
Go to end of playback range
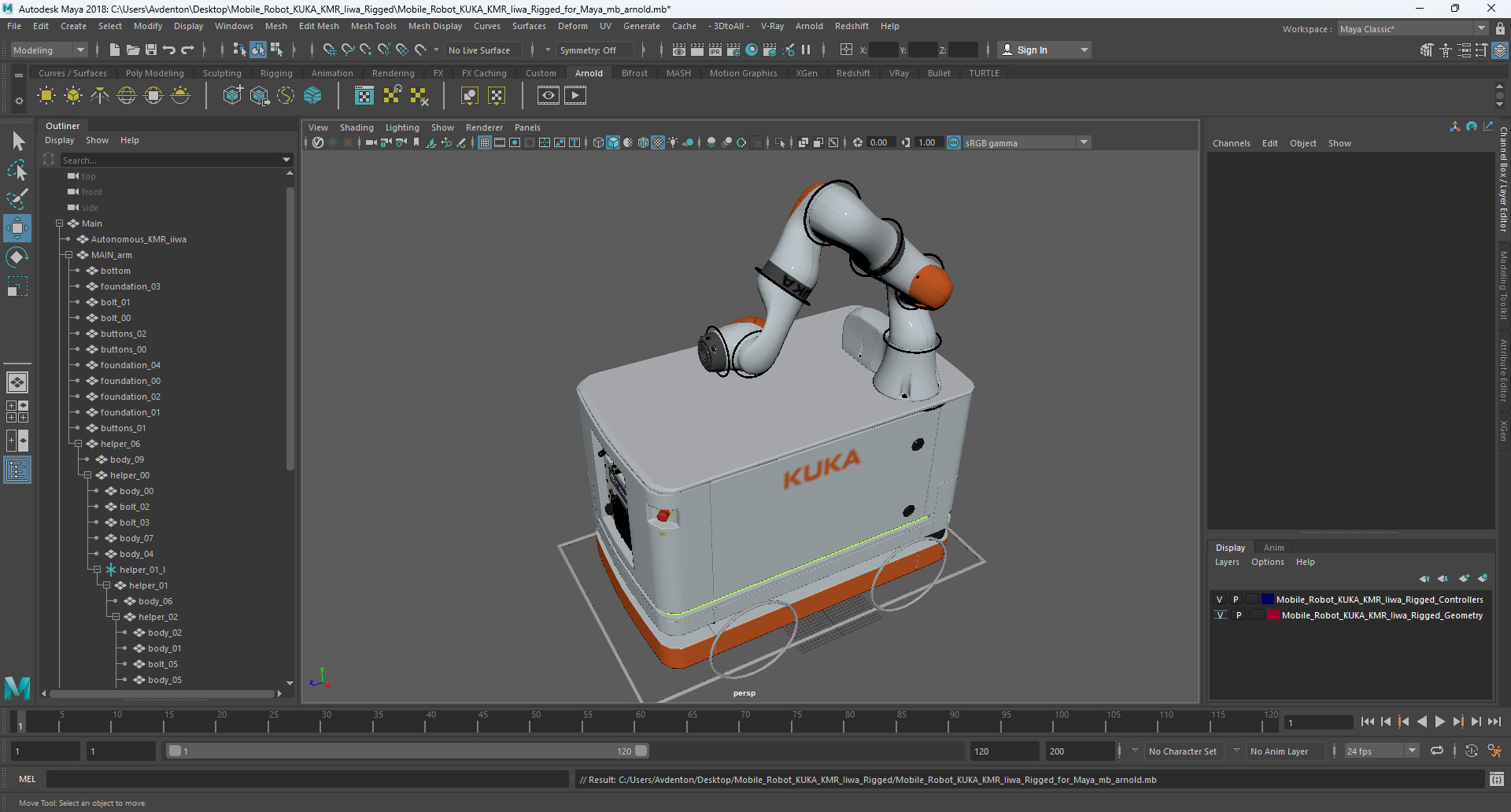coord(1494,722)
